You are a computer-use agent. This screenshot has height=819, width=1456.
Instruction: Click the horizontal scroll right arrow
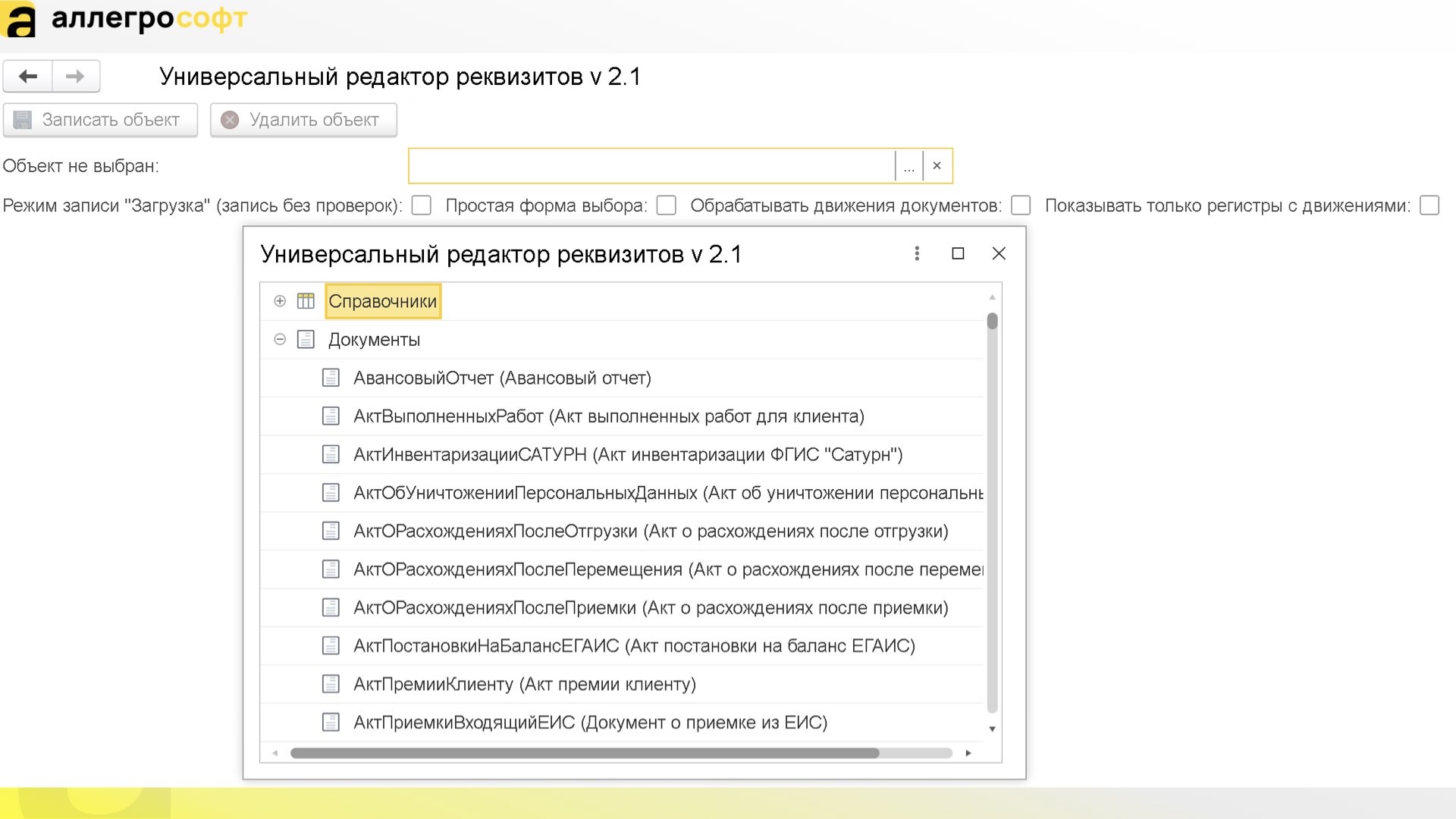click(x=968, y=753)
